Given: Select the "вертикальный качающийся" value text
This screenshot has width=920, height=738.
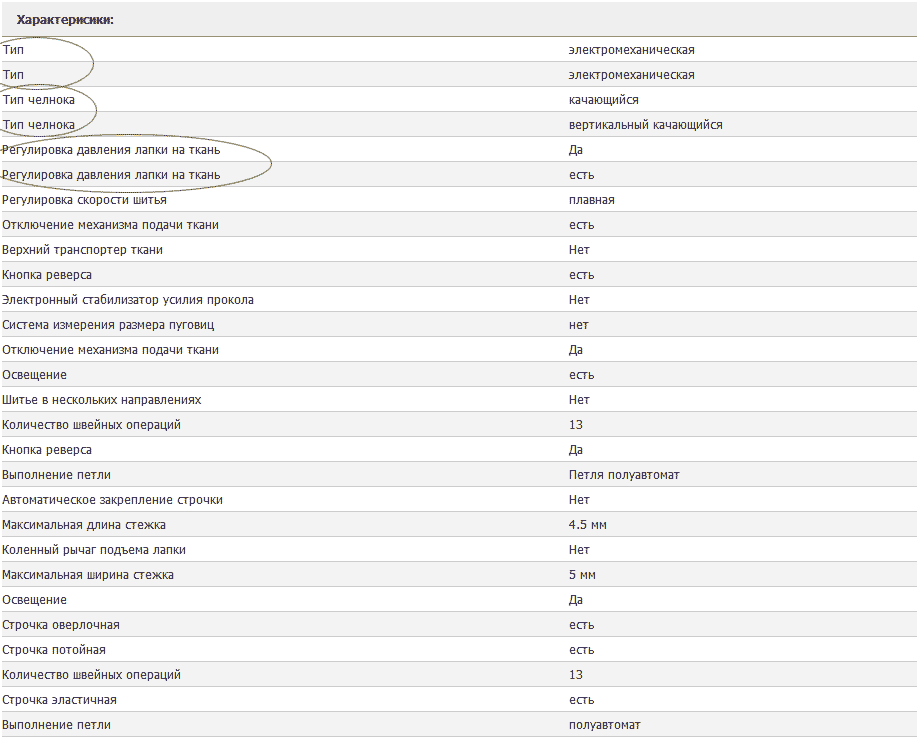Looking at the screenshot, I should [645, 125].
